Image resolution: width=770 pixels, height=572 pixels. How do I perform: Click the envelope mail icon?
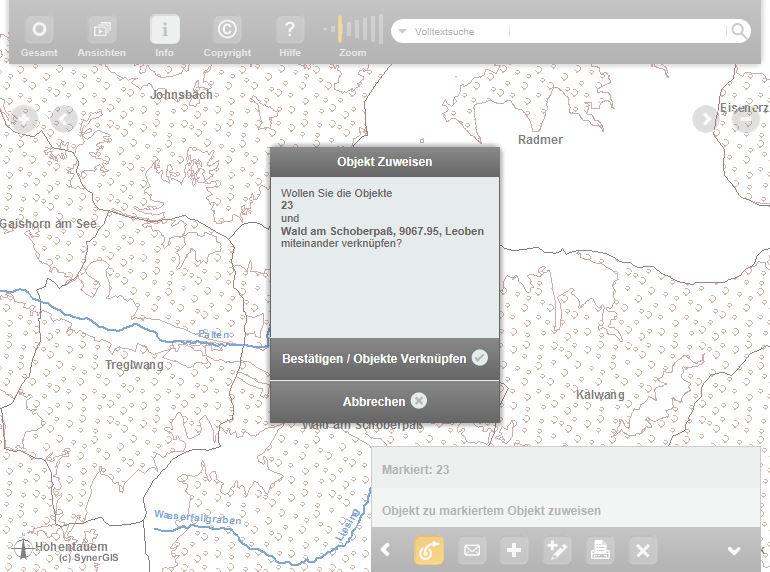point(472,550)
